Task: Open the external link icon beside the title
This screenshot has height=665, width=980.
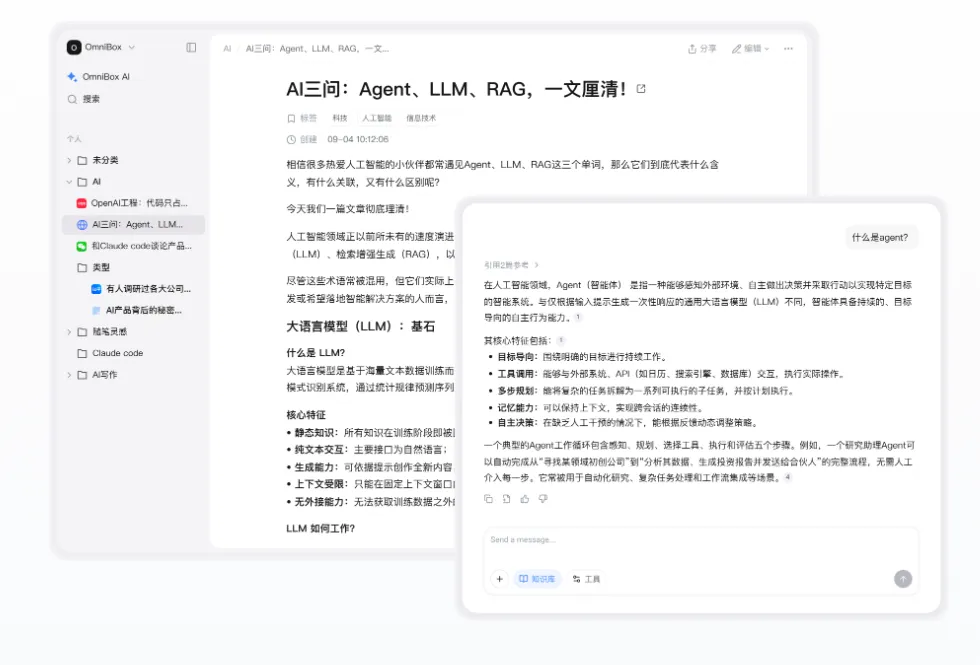Action: pos(641,89)
